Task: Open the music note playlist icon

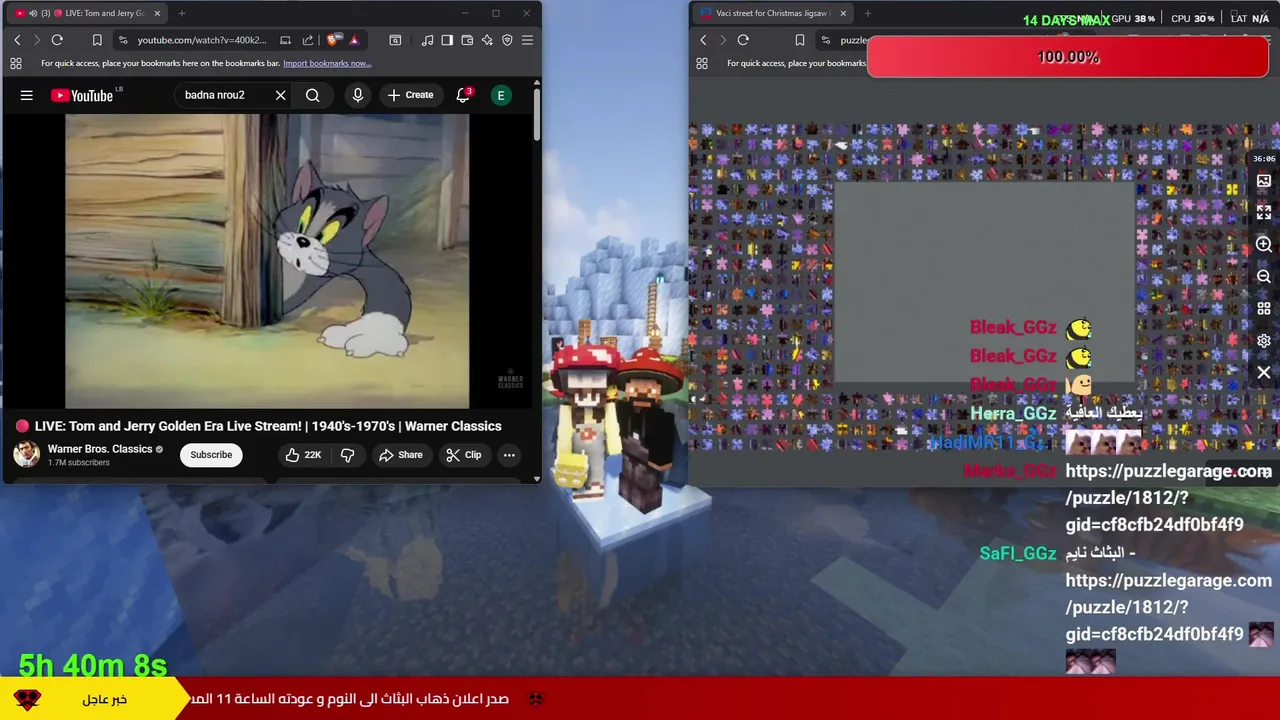Action: [427, 40]
